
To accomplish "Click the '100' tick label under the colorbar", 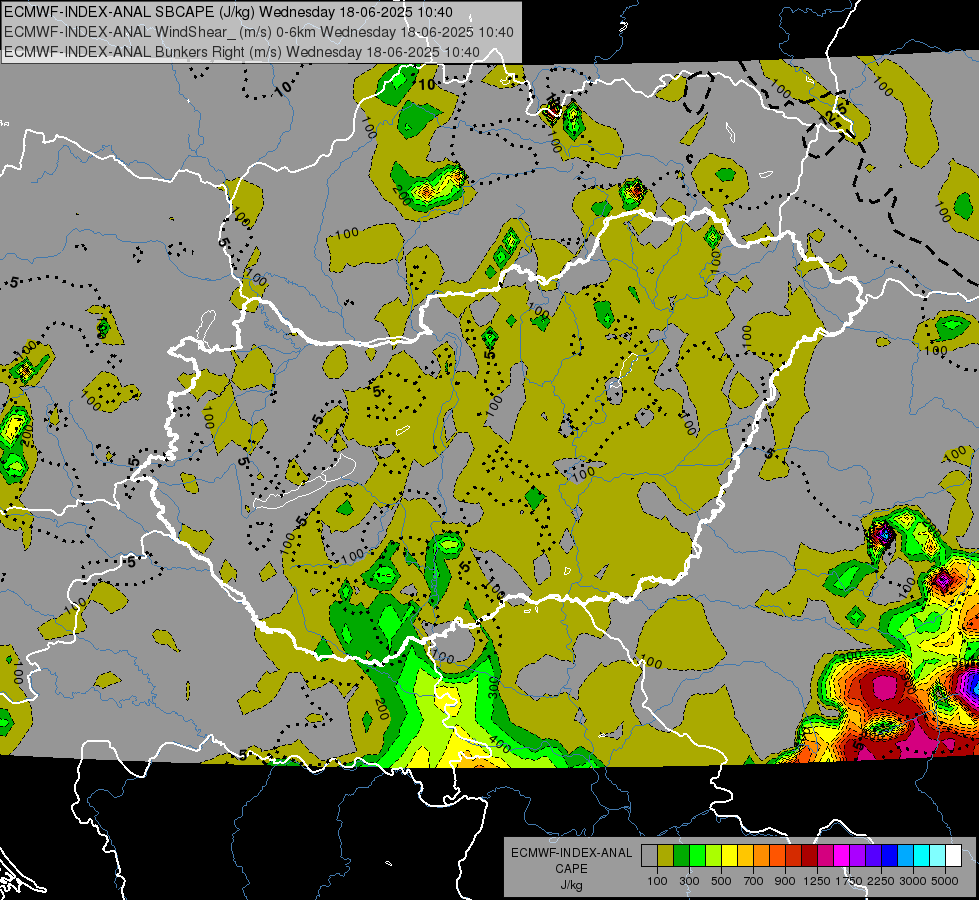I will pos(657,881).
